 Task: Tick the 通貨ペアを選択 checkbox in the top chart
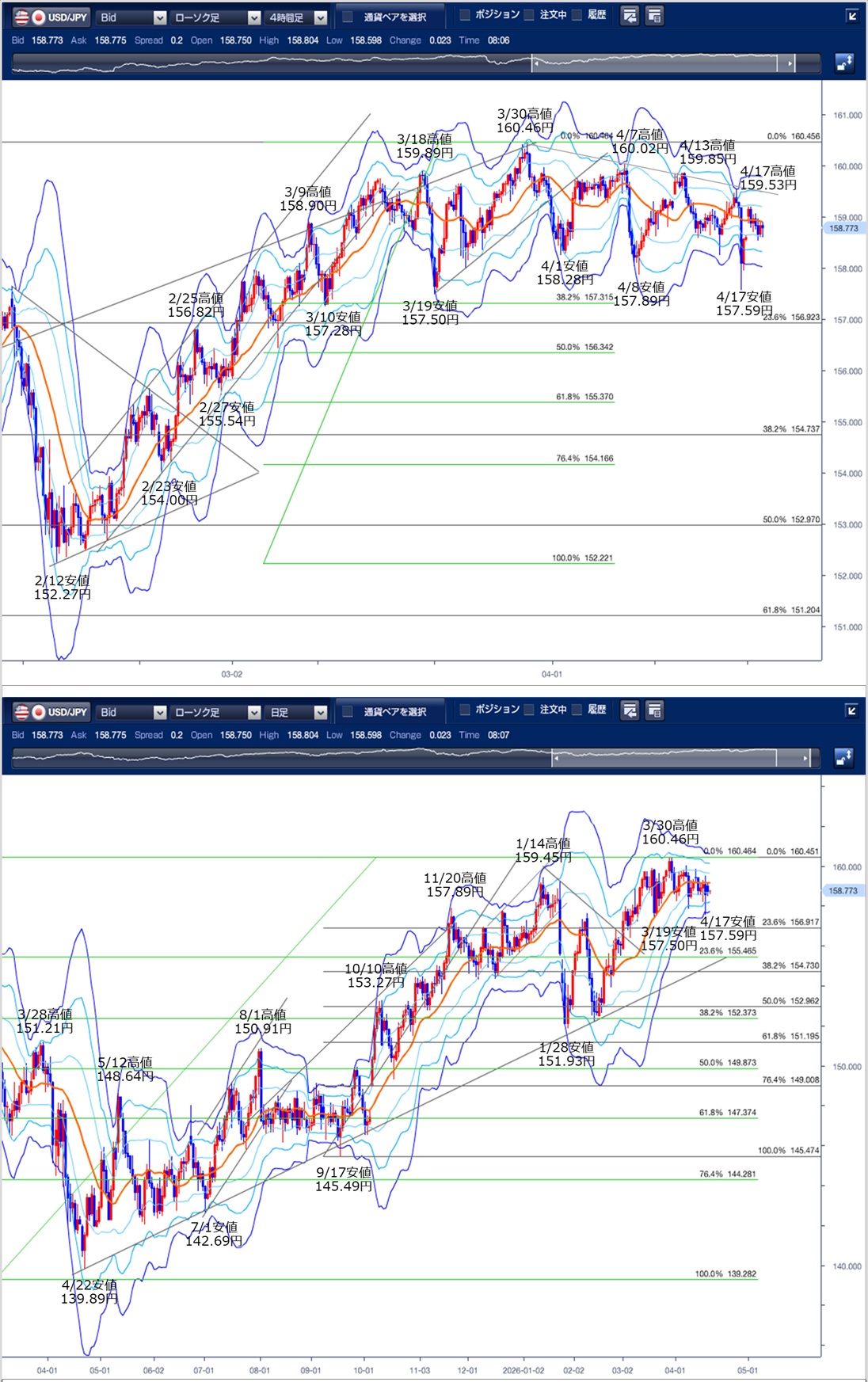(x=348, y=17)
